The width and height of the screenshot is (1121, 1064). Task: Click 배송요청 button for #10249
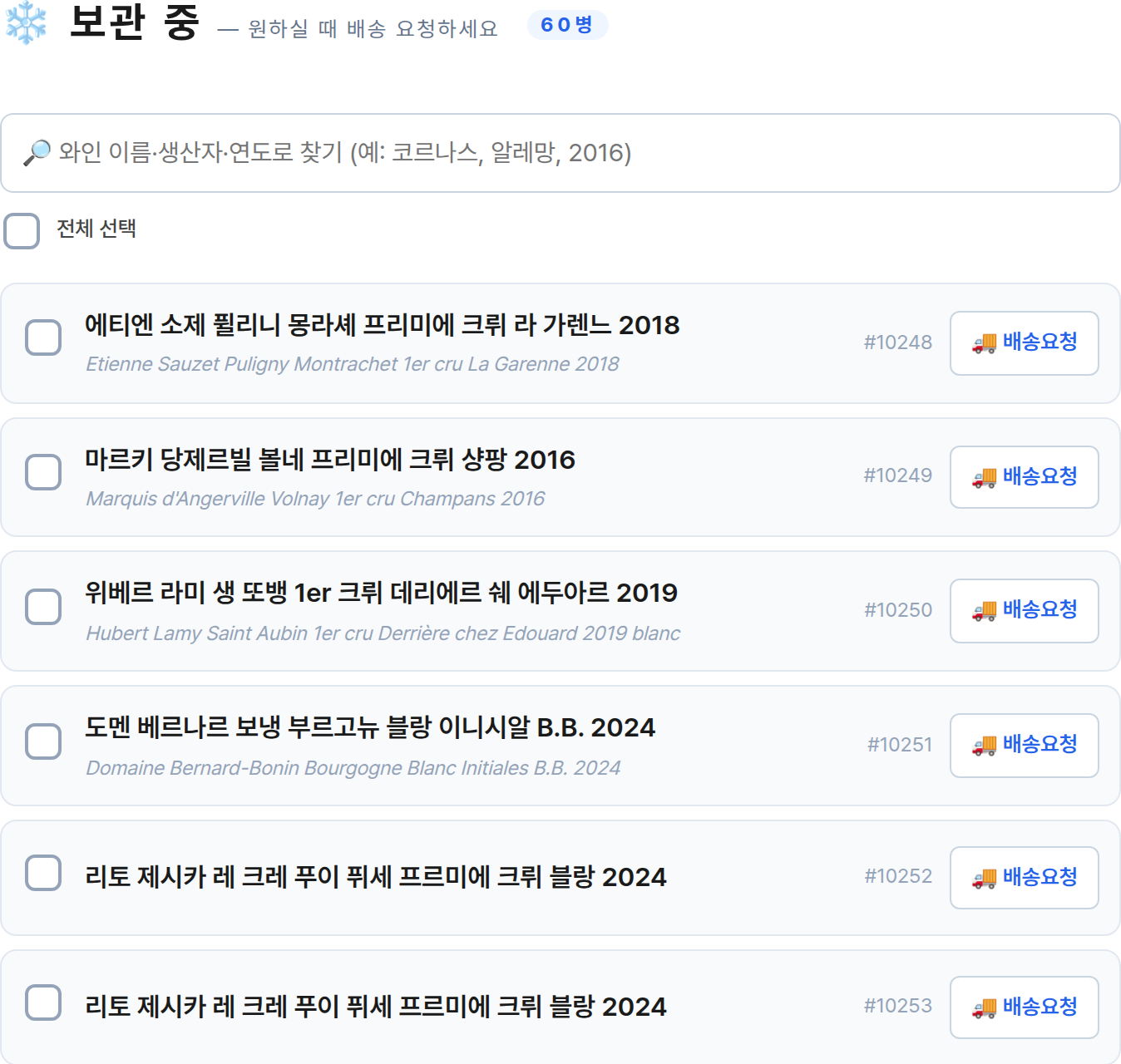click(x=1025, y=477)
